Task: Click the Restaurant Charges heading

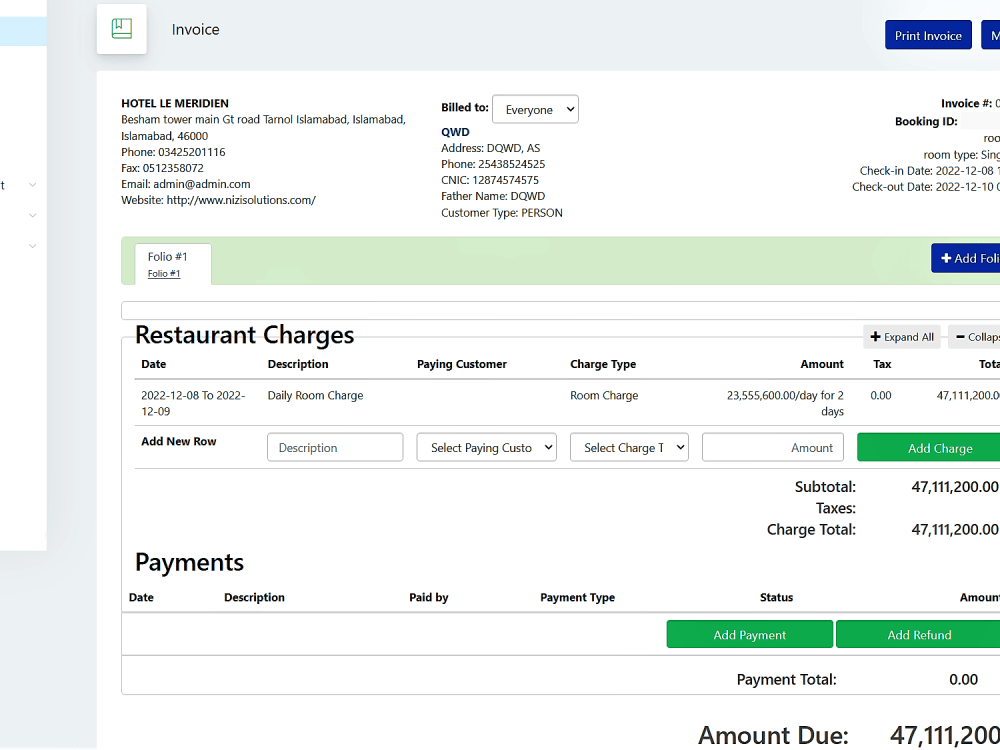Action: 244,335
